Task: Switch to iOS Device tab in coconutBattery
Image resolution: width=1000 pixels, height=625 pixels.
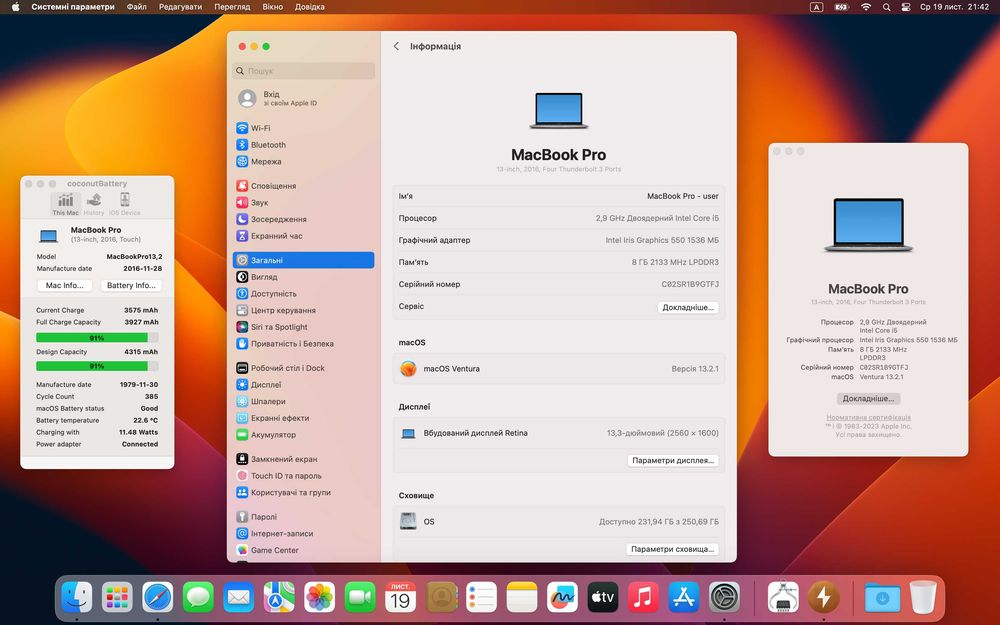Action: pyautogui.click(x=124, y=205)
